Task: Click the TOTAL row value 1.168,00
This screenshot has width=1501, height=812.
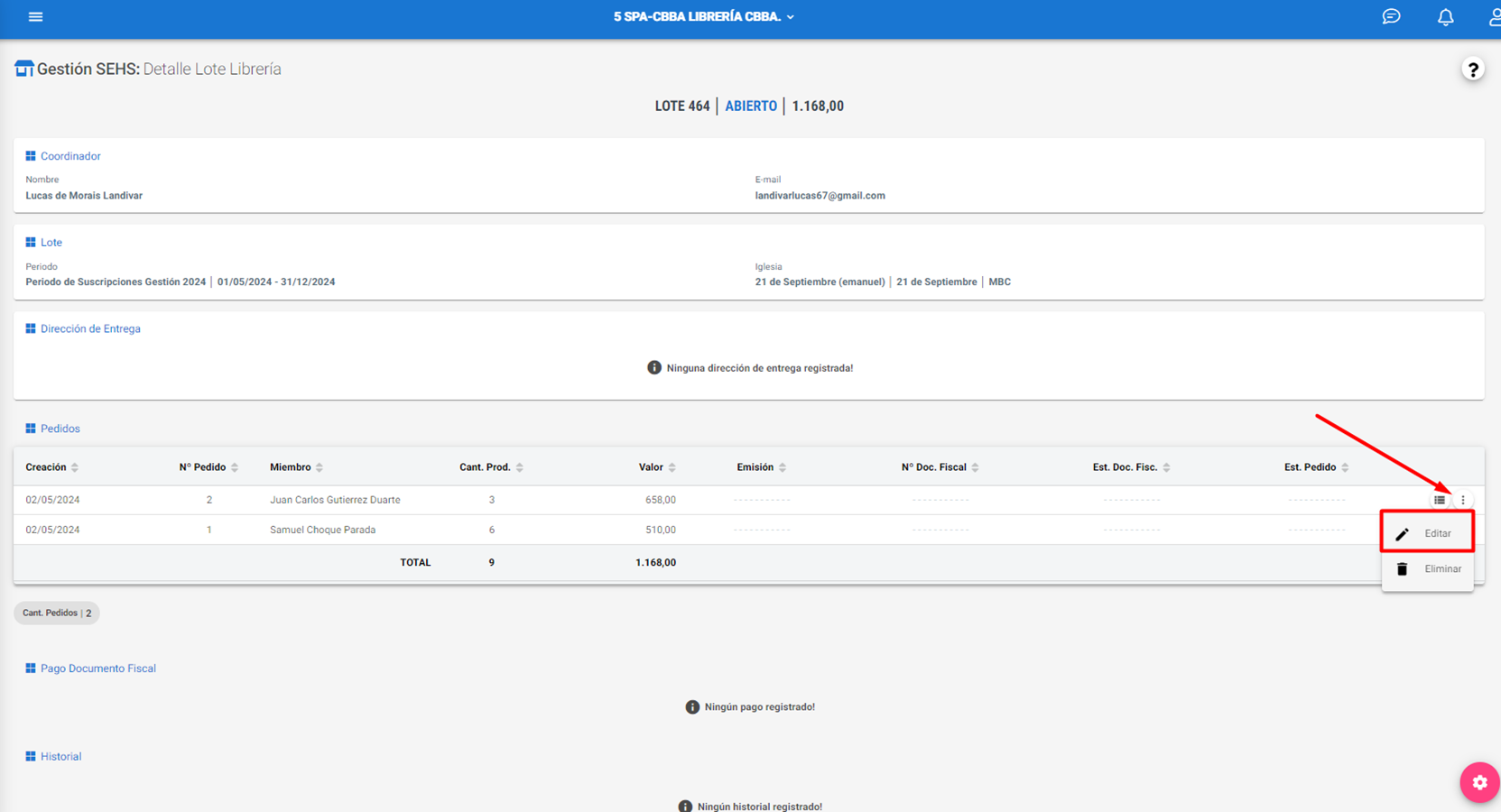Action: 655,563
